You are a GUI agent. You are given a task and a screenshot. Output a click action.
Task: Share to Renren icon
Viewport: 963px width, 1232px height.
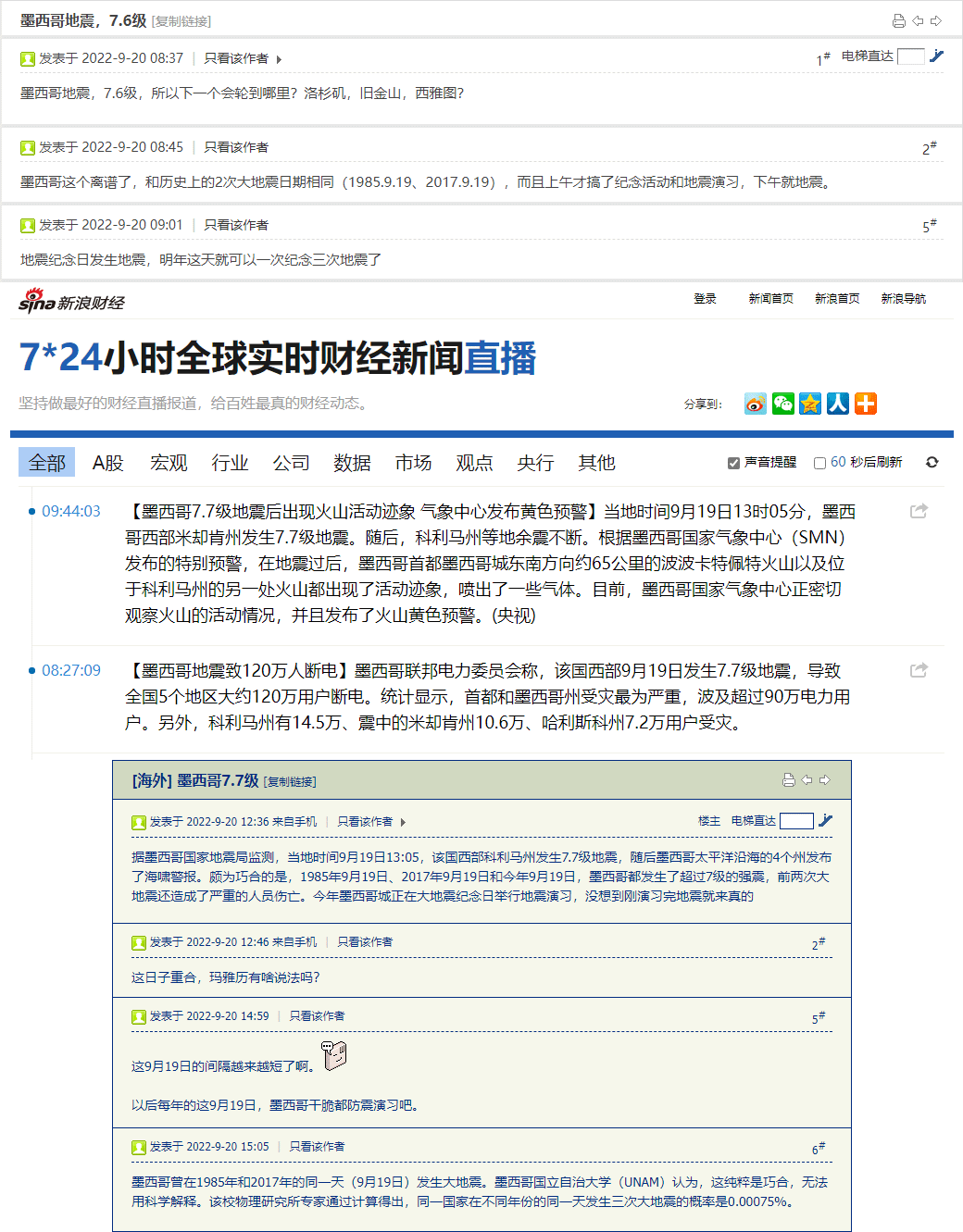(x=838, y=404)
